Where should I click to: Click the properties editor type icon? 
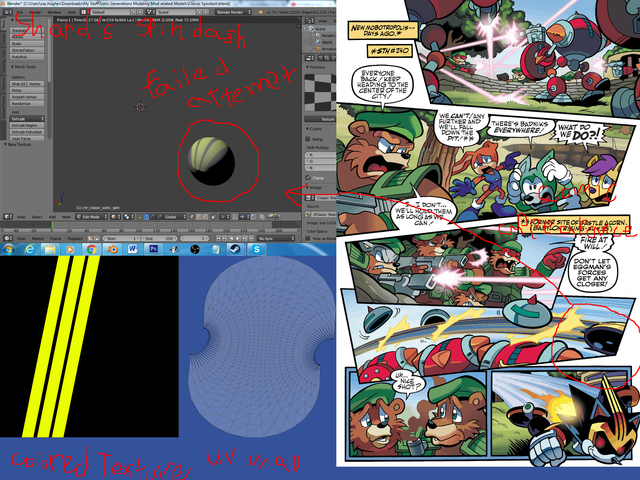pyautogui.click(x=309, y=58)
